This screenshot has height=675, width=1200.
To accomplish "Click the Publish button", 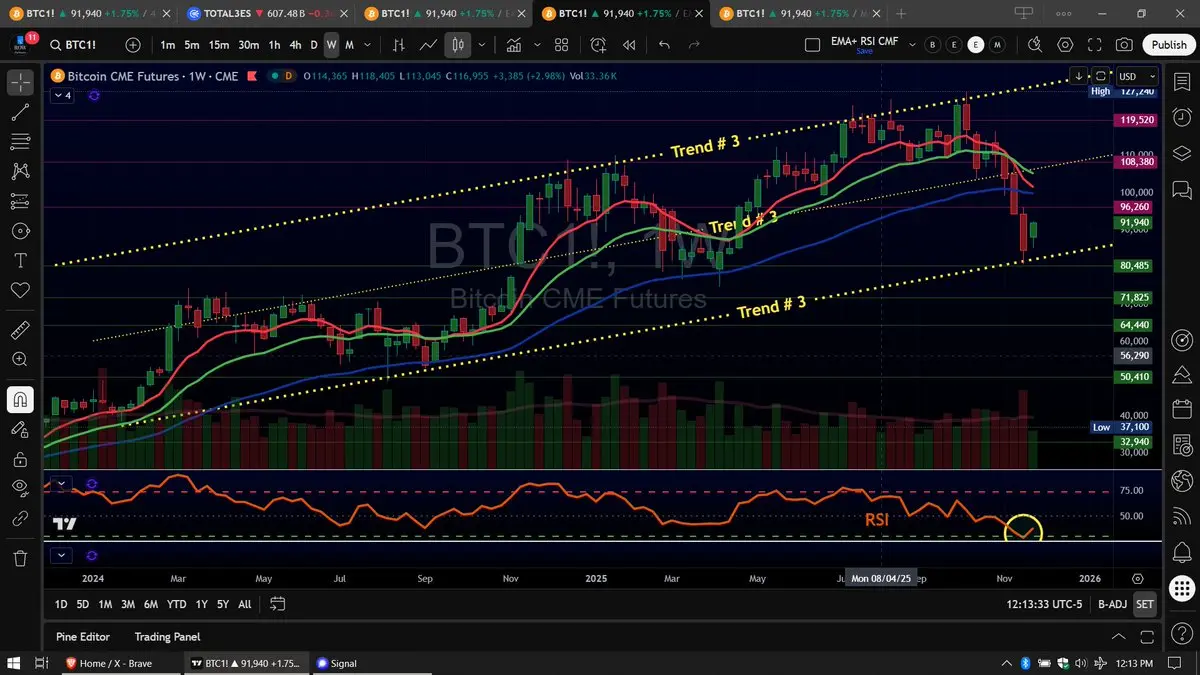I will pos(1168,45).
